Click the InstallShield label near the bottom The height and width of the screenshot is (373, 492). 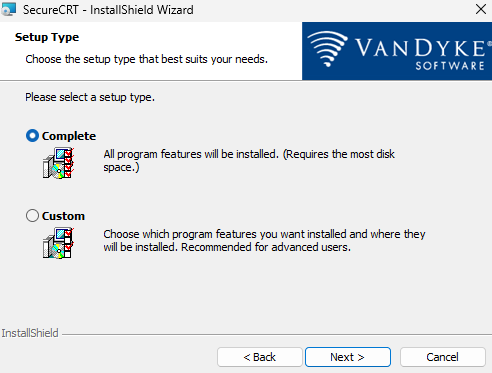point(30,333)
